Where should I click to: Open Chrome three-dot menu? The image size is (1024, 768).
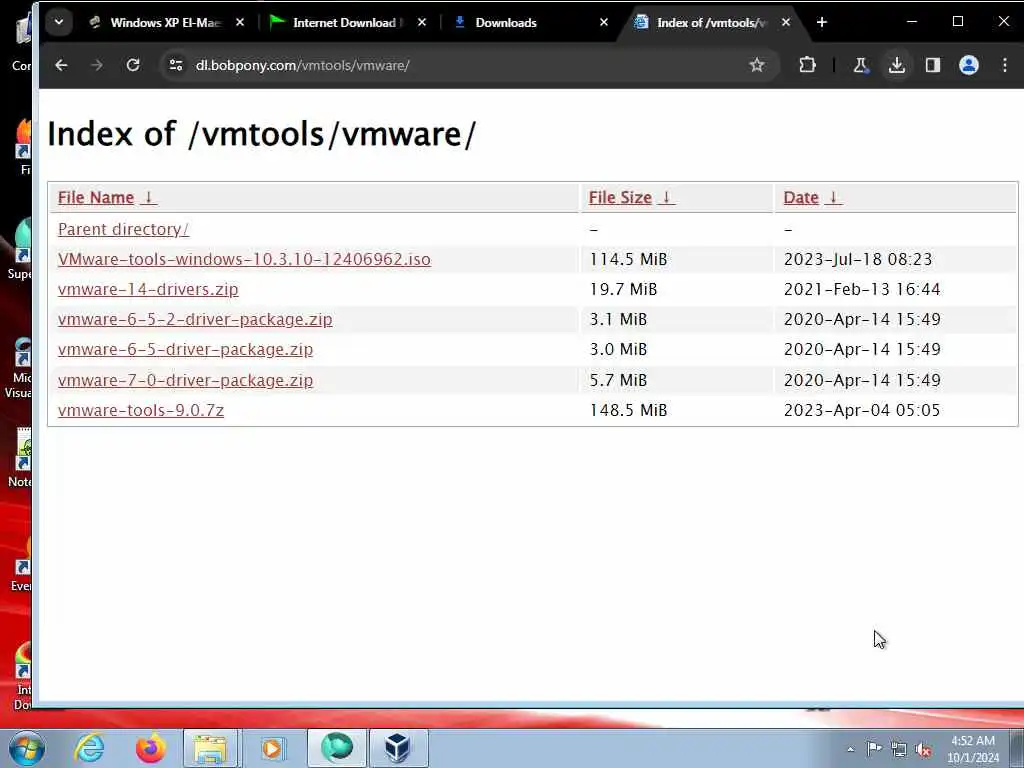point(1005,65)
